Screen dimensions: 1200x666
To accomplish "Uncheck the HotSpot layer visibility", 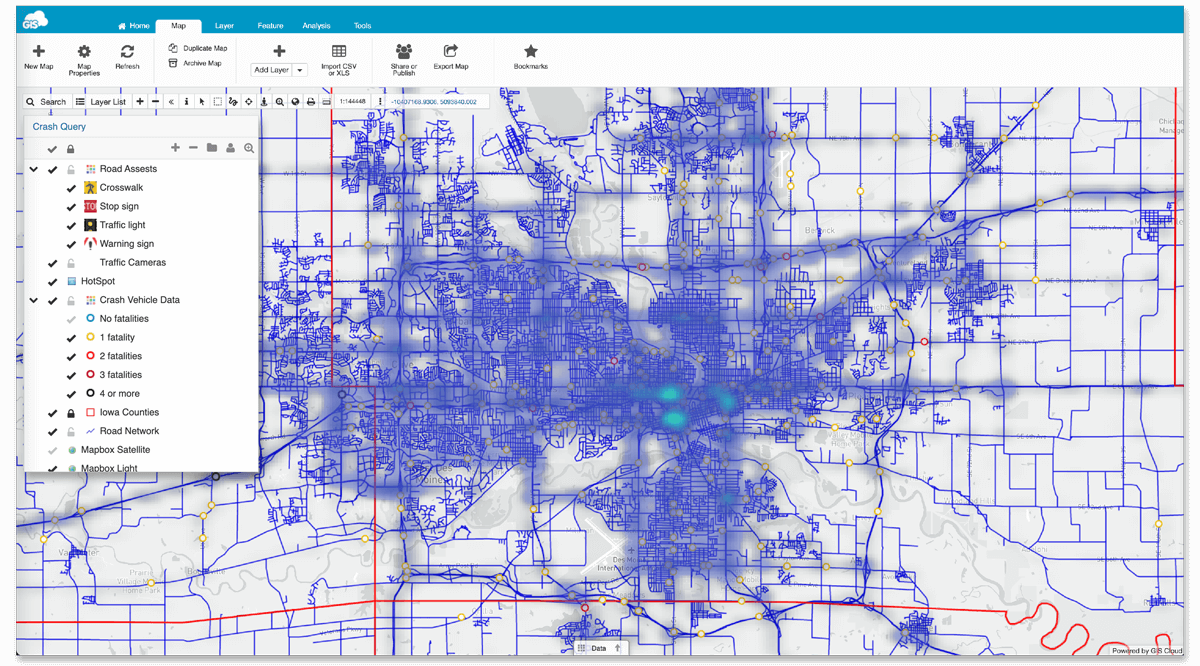I will pyautogui.click(x=53, y=282).
